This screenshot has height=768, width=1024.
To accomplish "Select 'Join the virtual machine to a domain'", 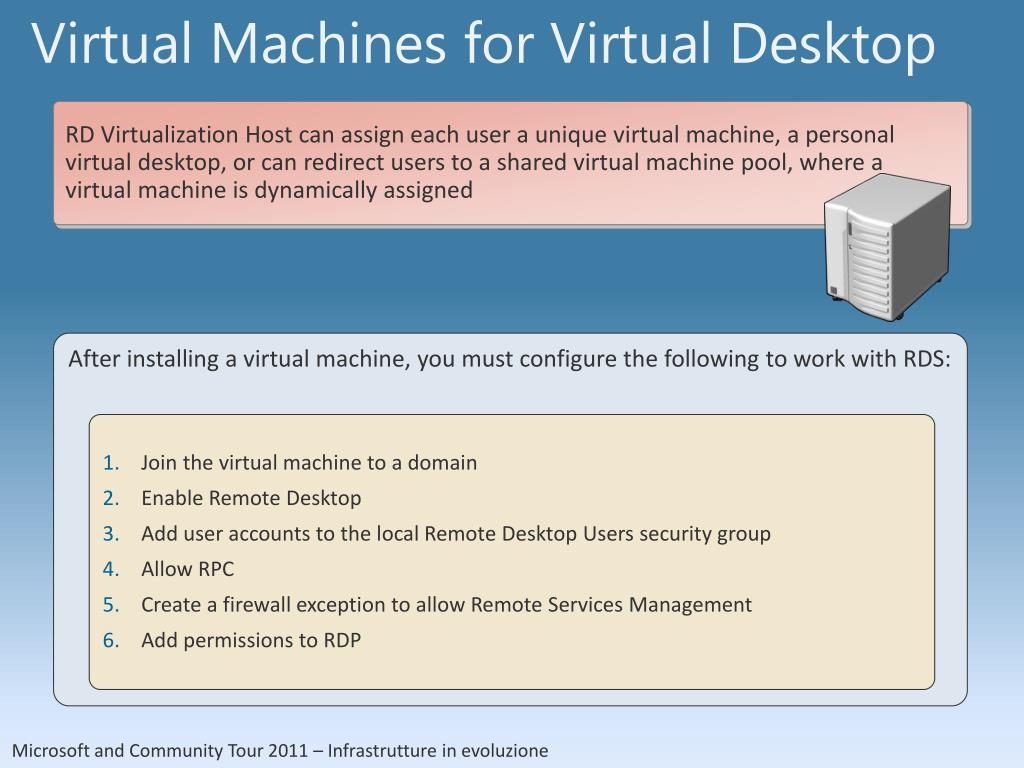I will 309,462.
